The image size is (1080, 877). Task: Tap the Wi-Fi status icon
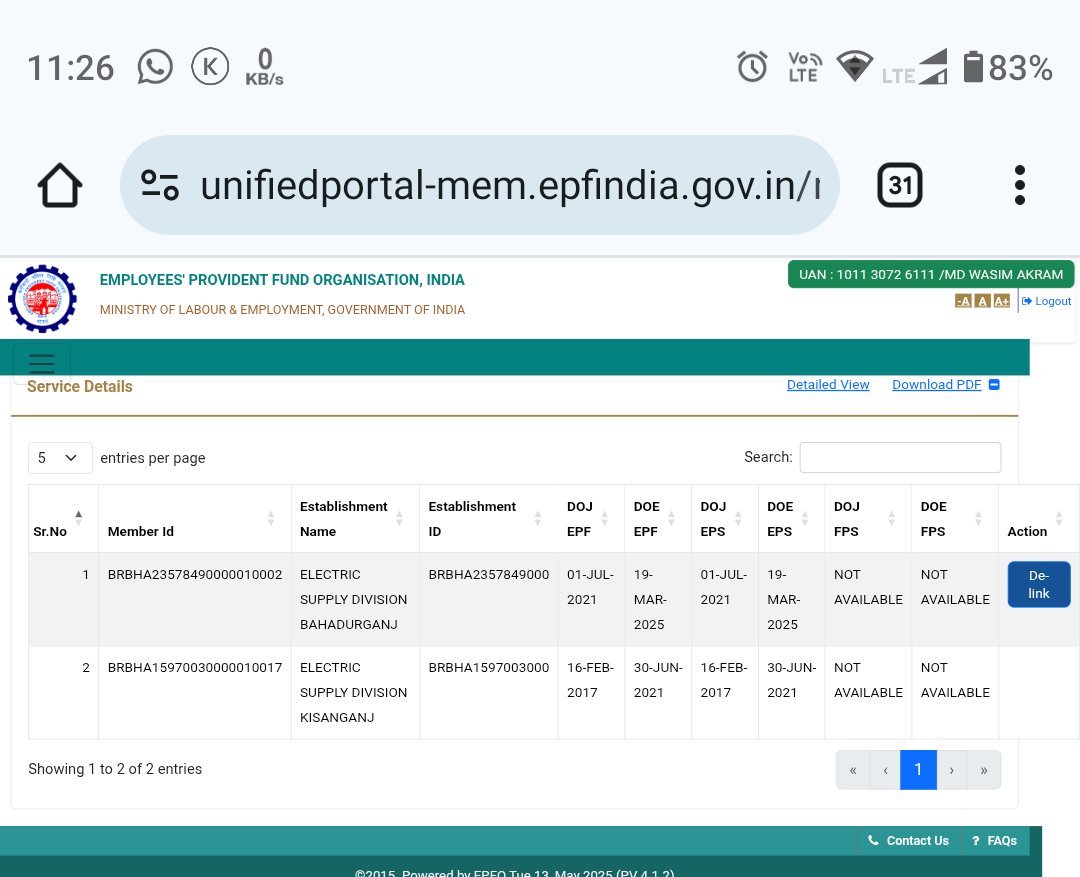[855, 66]
